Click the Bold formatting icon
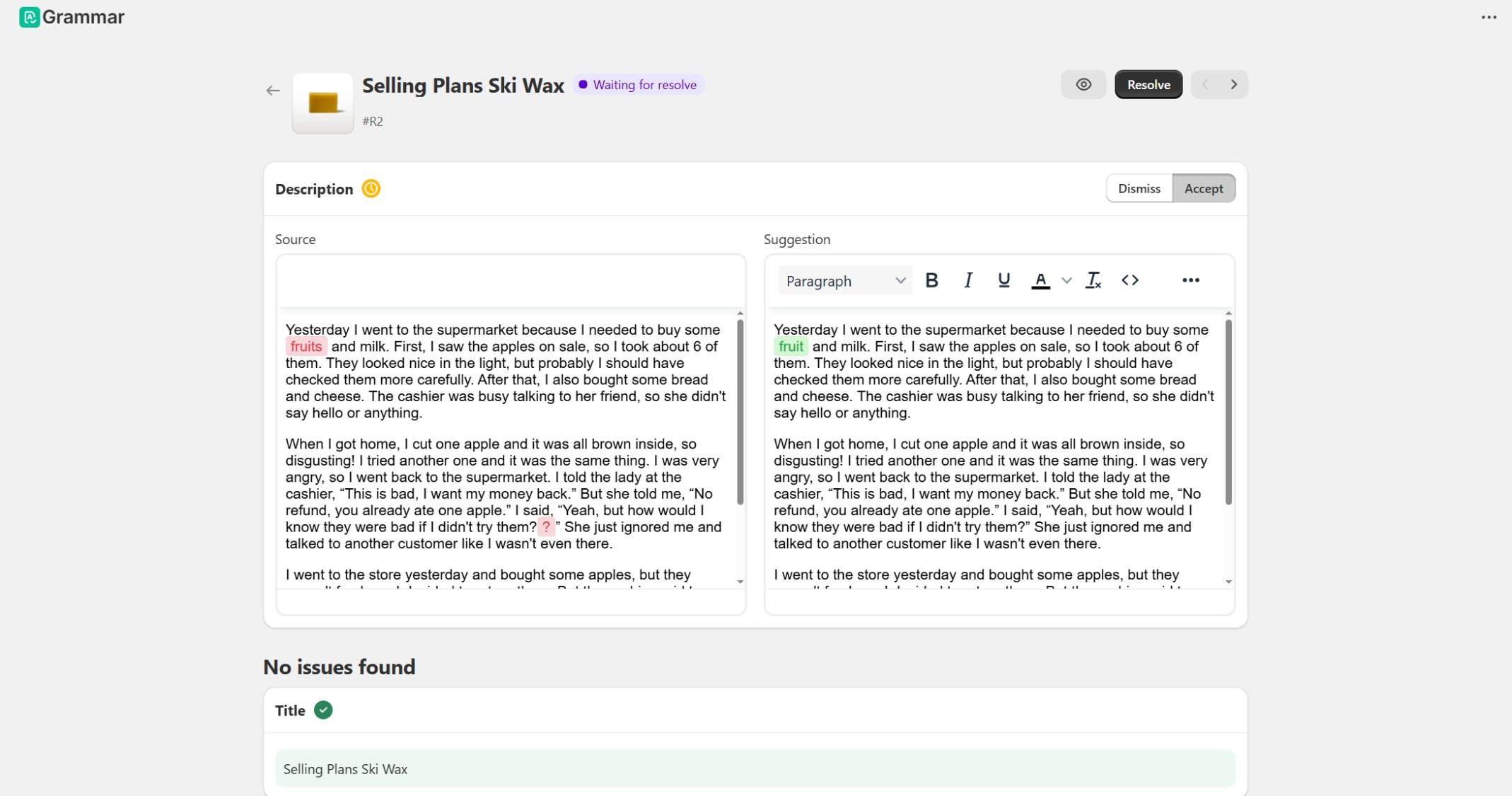This screenshot has height=796, width=1512. click(931, 280)
